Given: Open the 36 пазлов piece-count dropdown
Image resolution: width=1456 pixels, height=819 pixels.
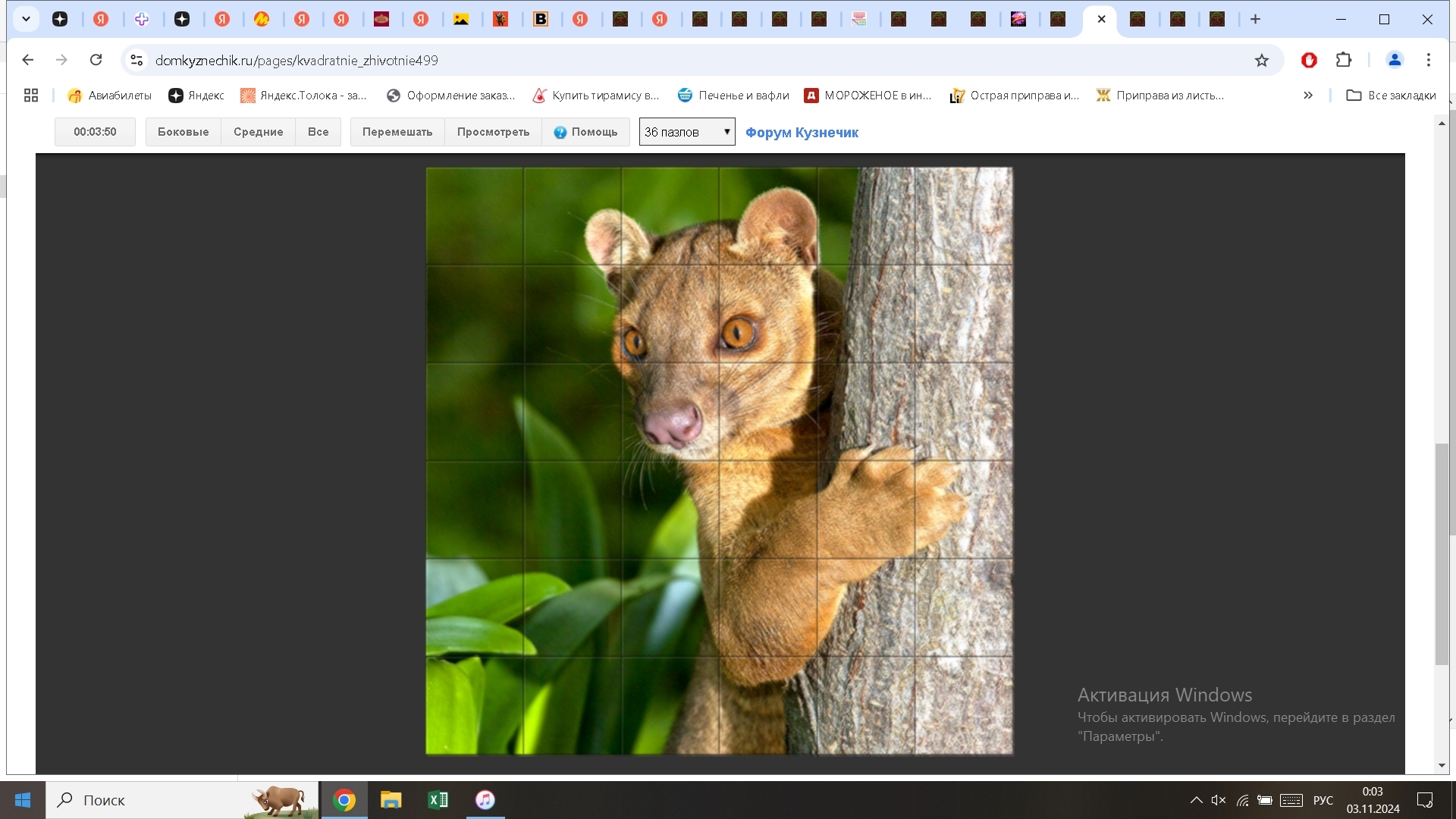Looking at the screenshot, I should [x=687, y=132].
